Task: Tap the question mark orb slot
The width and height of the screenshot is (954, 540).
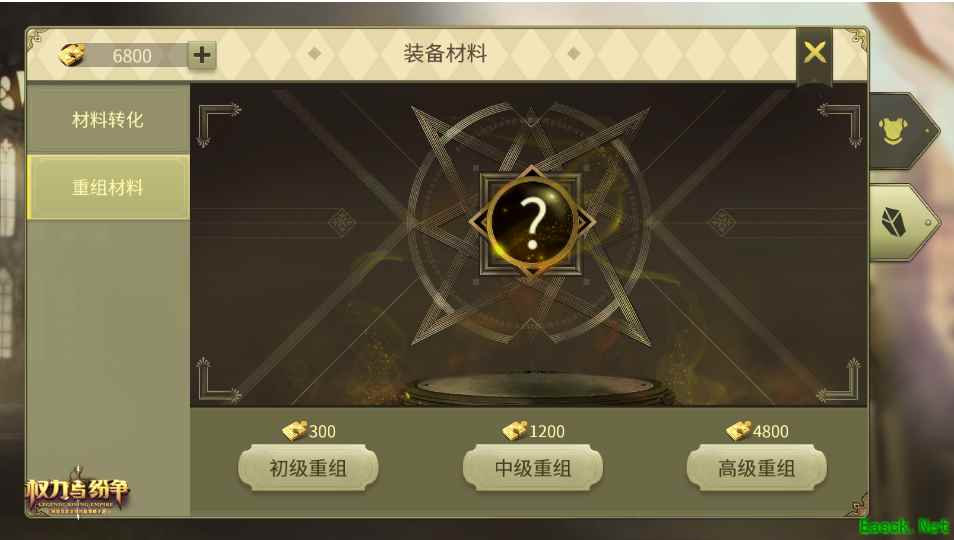Action: click(x=532, y=223)
